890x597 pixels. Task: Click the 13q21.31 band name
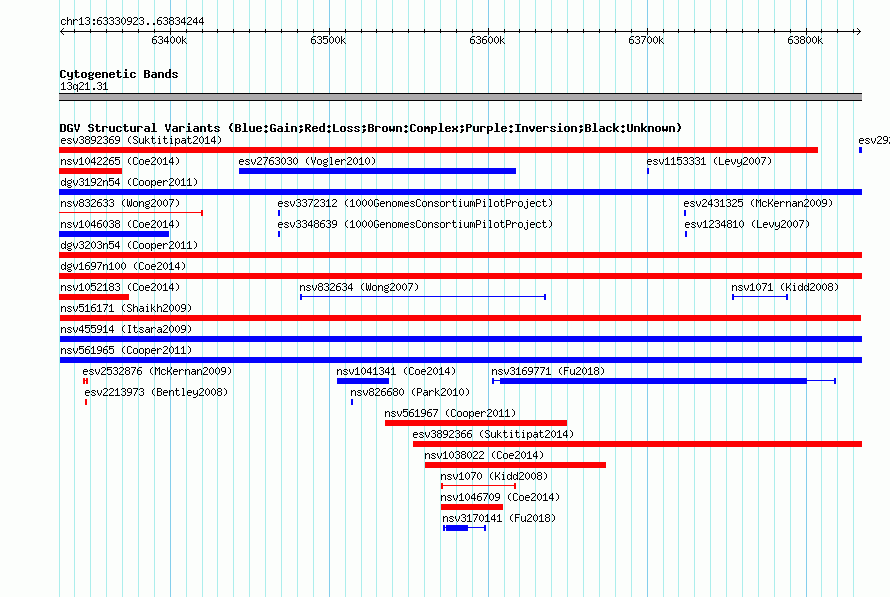(84, 86)
